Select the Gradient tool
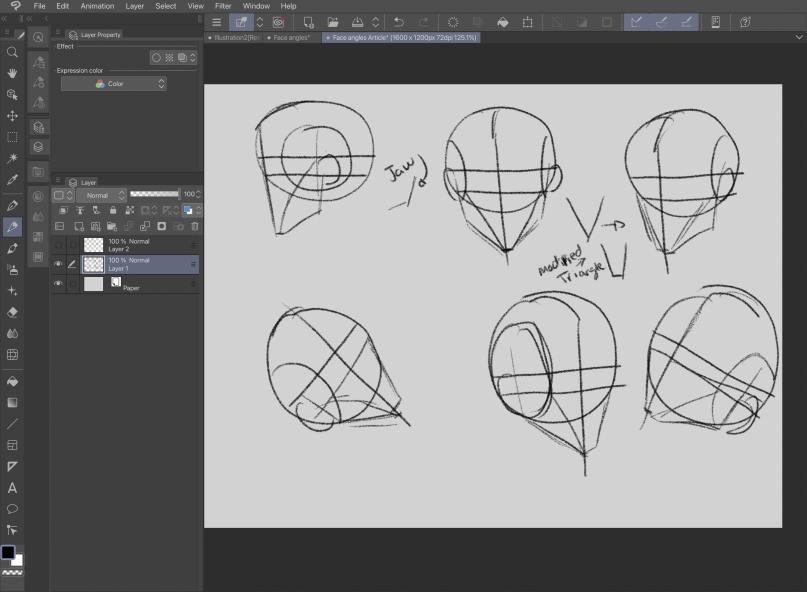The width and height of the screenshot is (807, 592). [12, 402]
